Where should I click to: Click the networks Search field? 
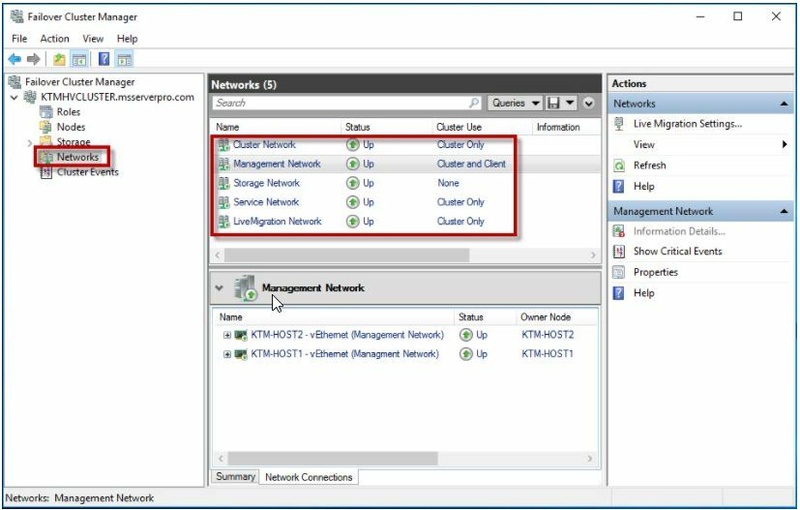pos(347,103)
